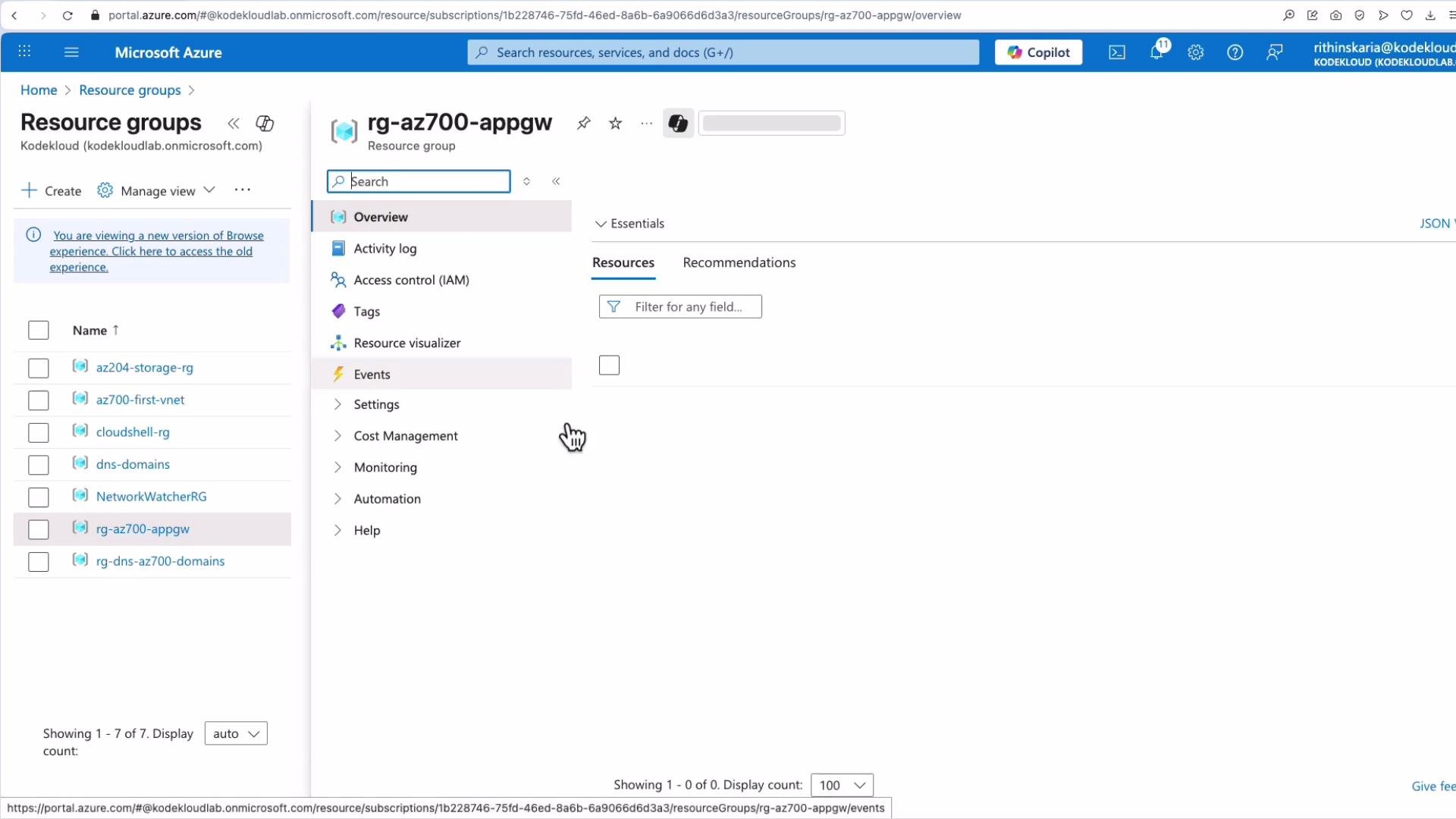The width and height of the screenshot is (1456, 819).
Task: Select all resource groups checkbox
Action: (x=38, y=331)
